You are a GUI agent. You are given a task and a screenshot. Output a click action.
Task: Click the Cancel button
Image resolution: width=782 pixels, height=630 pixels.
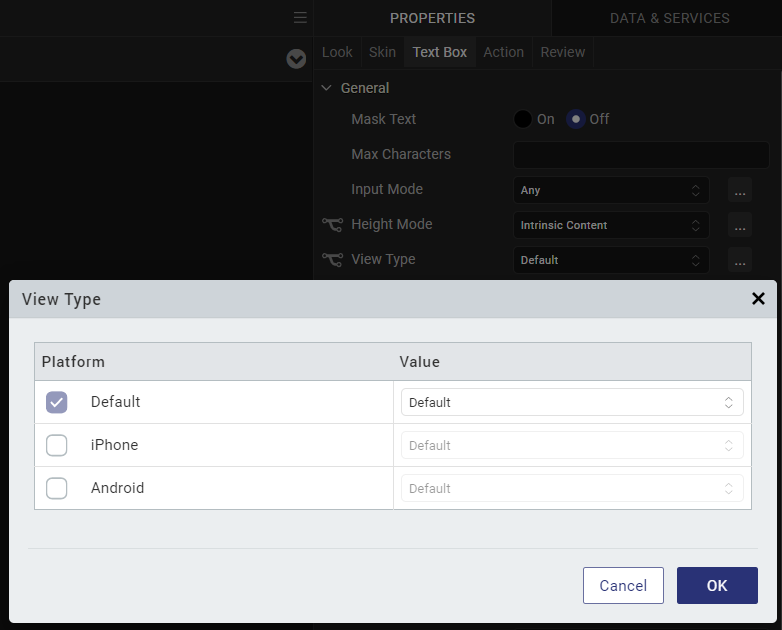click(623, 585)
